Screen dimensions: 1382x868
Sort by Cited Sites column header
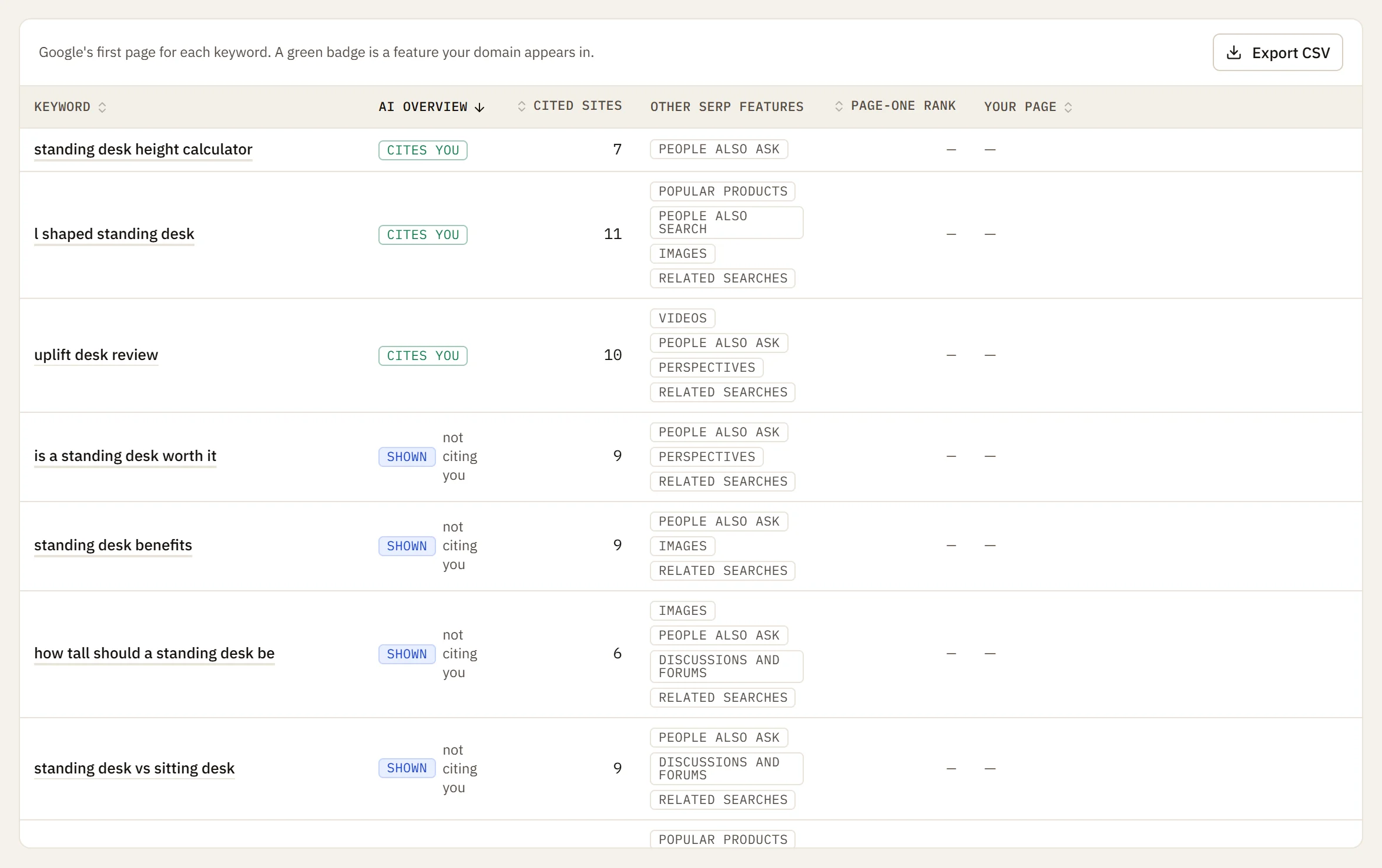569,106
